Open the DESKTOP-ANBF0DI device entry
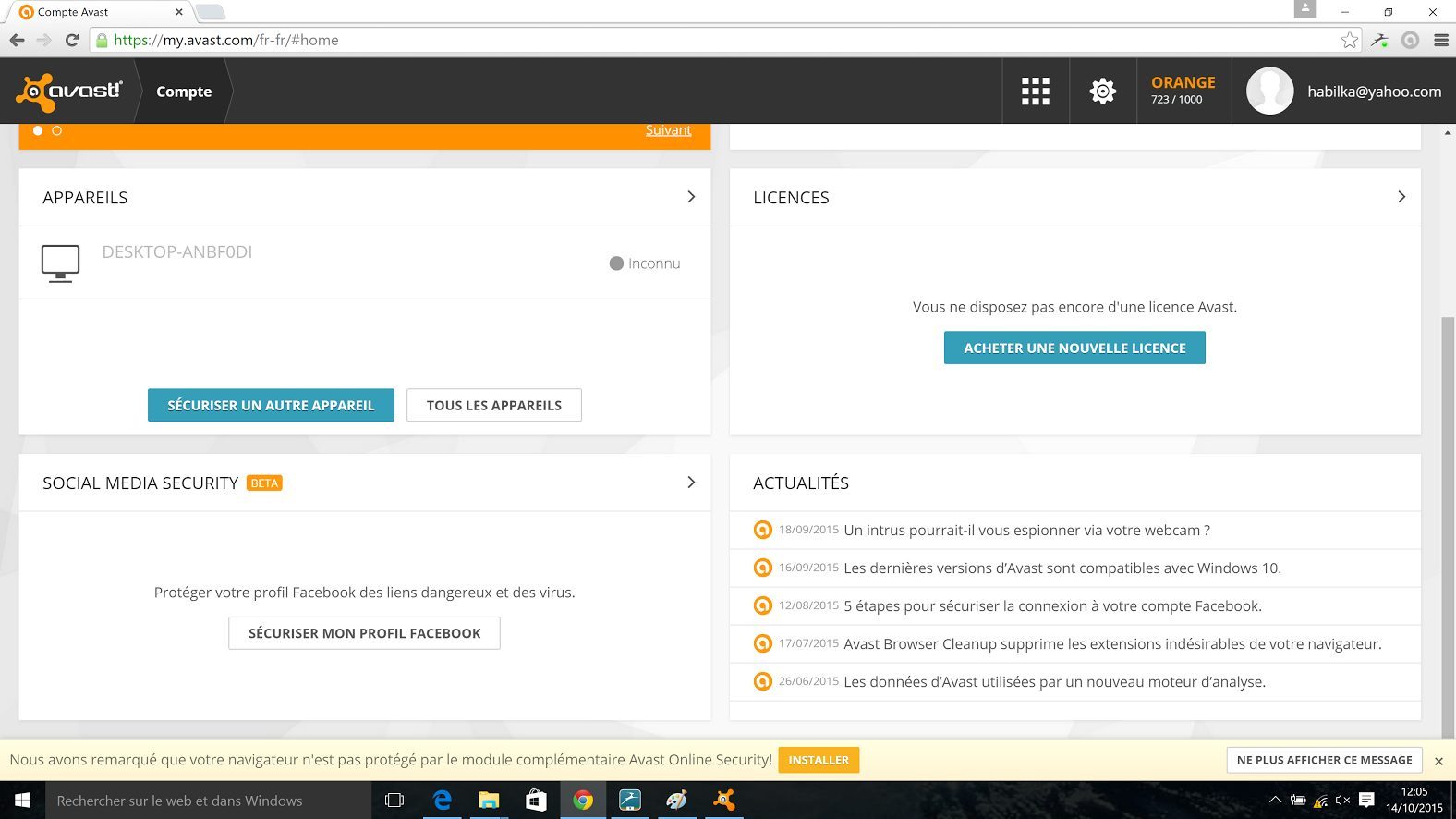Viewport: 1456px width, 819px height. pyautogui.click(x=365, y=263)
